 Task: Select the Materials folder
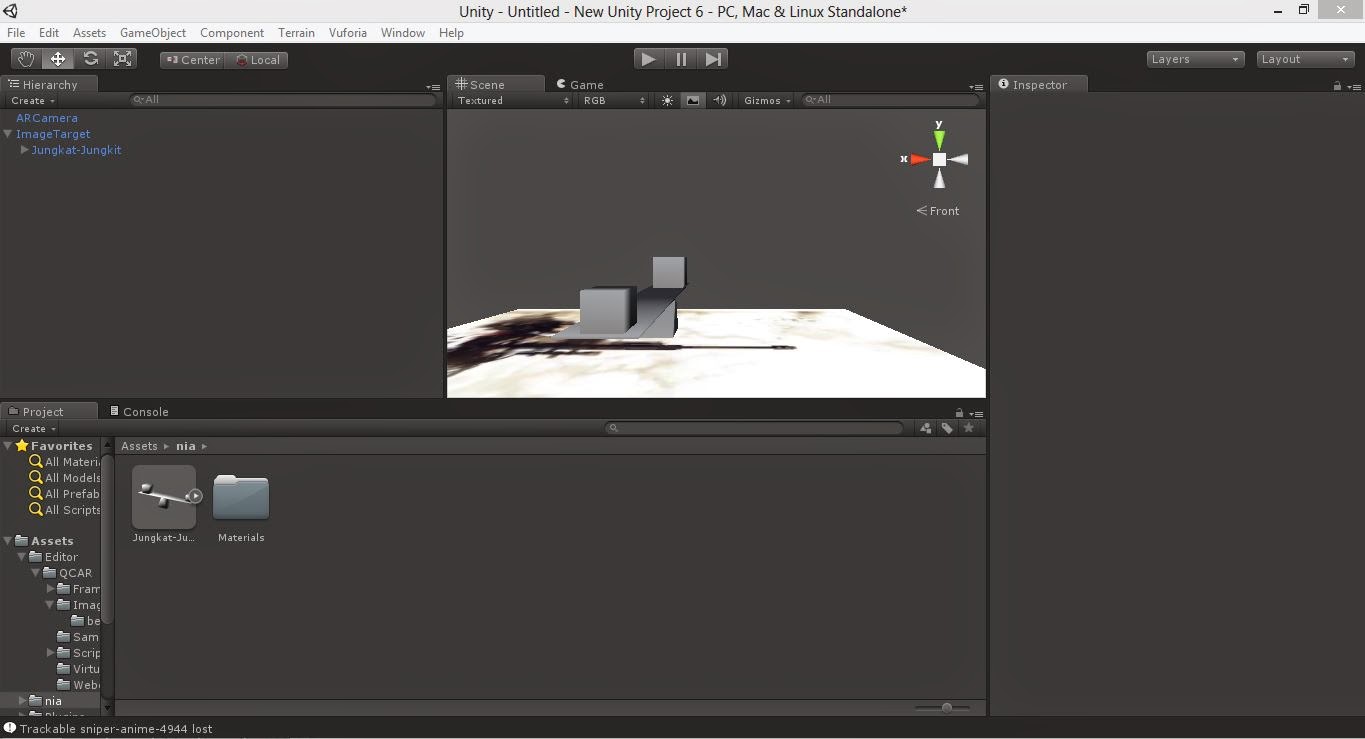click(x=241, y=498)
